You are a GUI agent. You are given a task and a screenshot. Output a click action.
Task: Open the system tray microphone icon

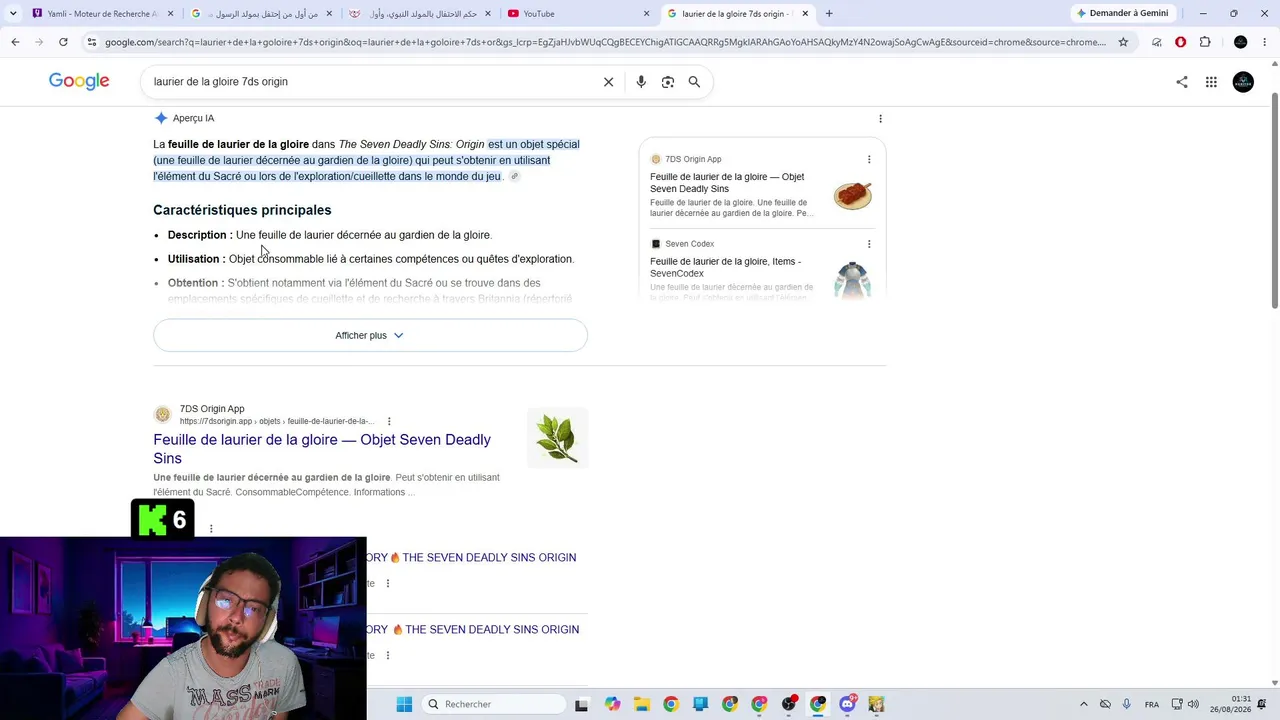(1127, 704)
